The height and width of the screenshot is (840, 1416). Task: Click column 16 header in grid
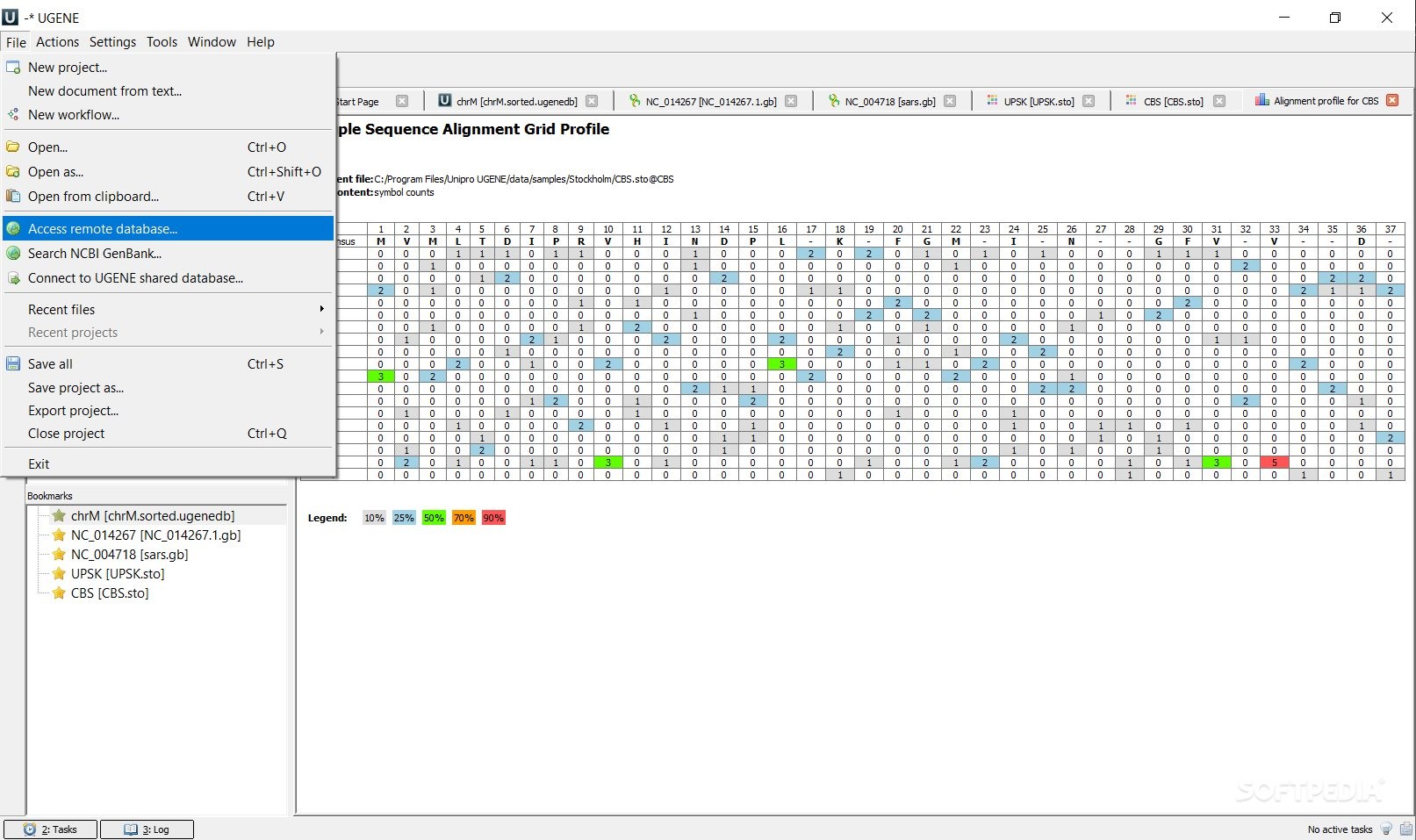pyautogui.click(x=782, y=229)
